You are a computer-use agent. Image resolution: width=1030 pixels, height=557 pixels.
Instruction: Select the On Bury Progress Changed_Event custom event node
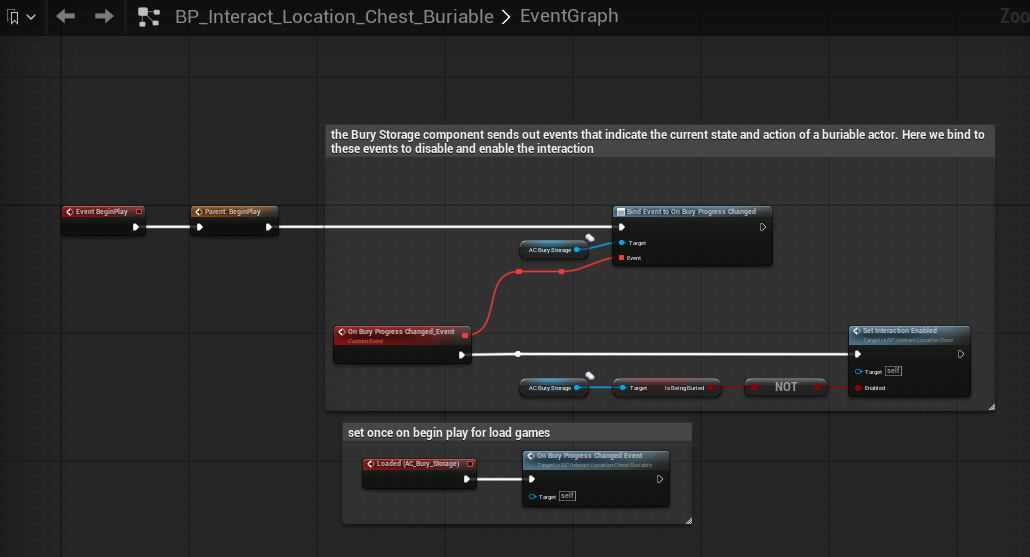[400, 332]
